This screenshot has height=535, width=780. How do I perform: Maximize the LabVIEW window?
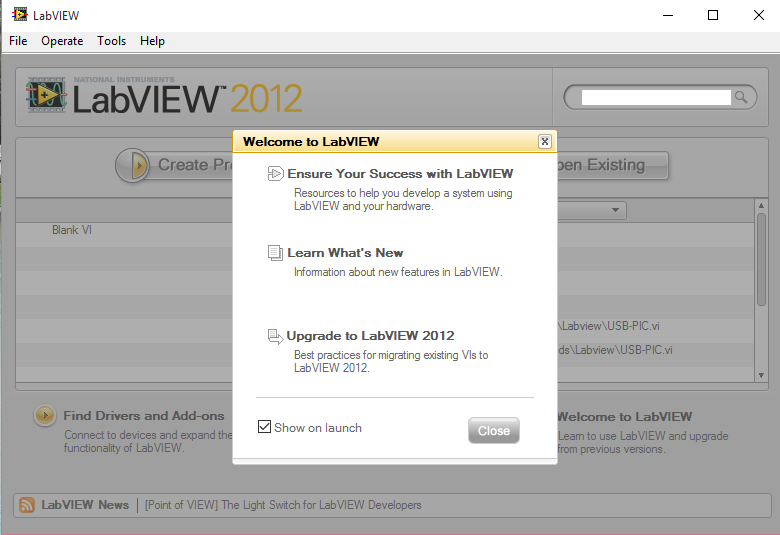713,15
